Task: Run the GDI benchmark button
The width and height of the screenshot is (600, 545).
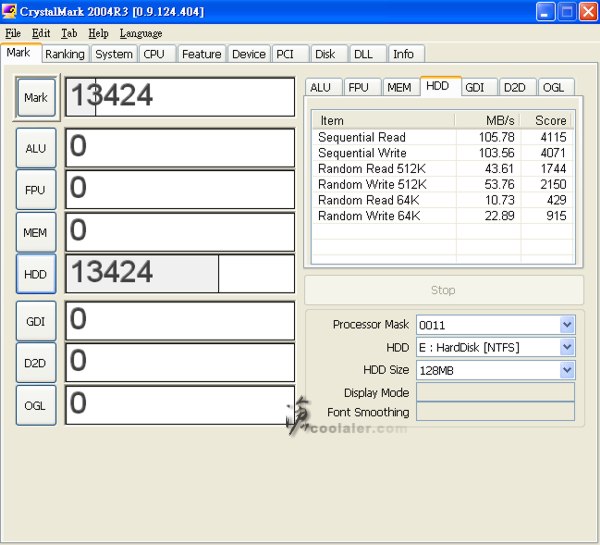Action: pos(36,321)
